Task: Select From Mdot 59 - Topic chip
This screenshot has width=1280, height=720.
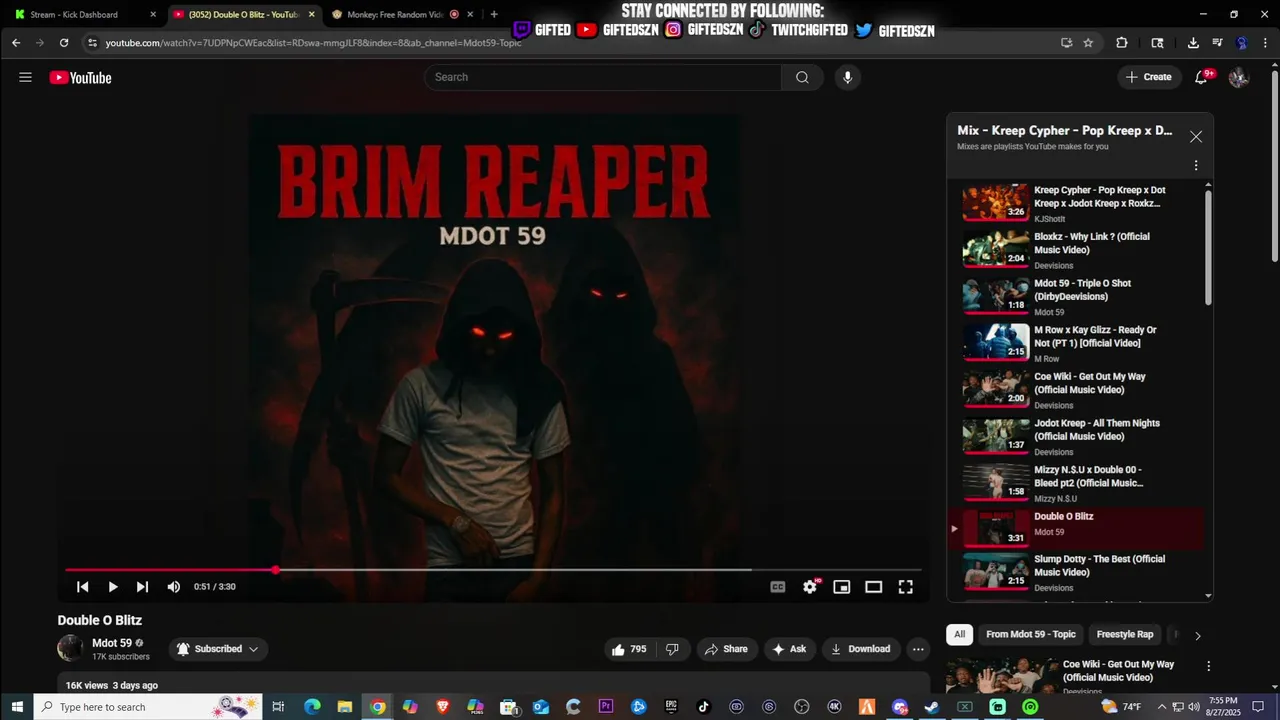Action: click(1030, 634)
